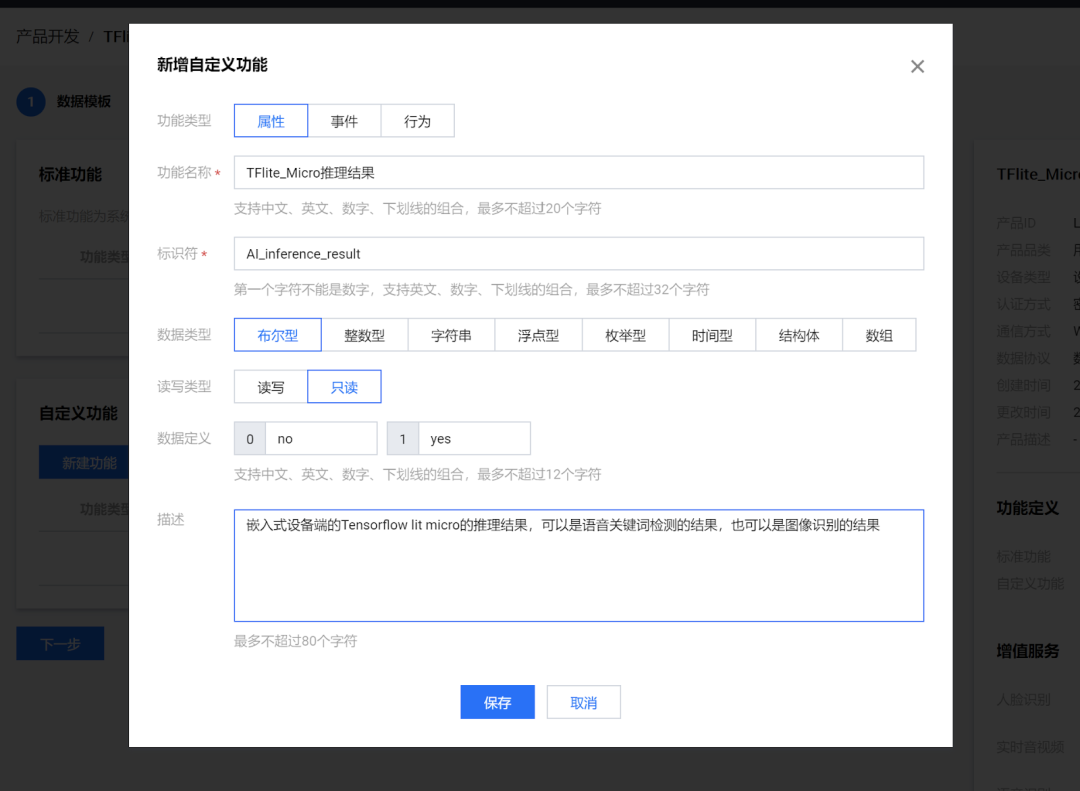Edit the value 0 definition field 'no'

click(321, 438)
